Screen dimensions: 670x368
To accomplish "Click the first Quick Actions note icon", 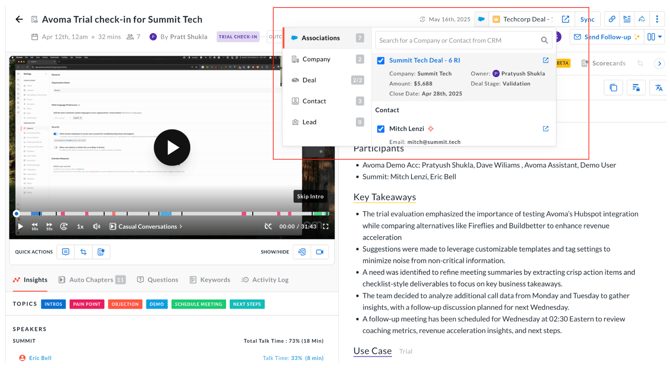I will [65, 252].
